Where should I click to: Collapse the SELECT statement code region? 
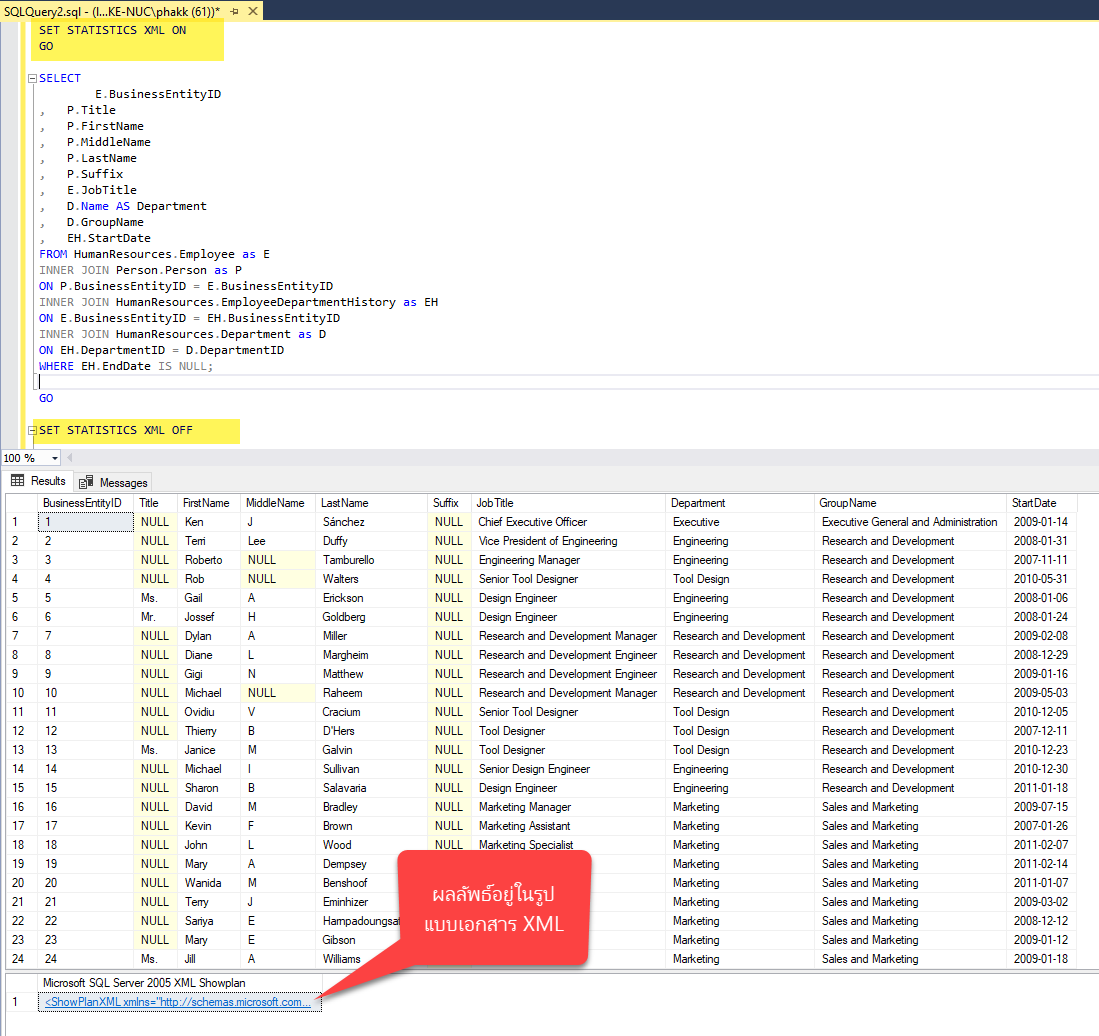31,77
